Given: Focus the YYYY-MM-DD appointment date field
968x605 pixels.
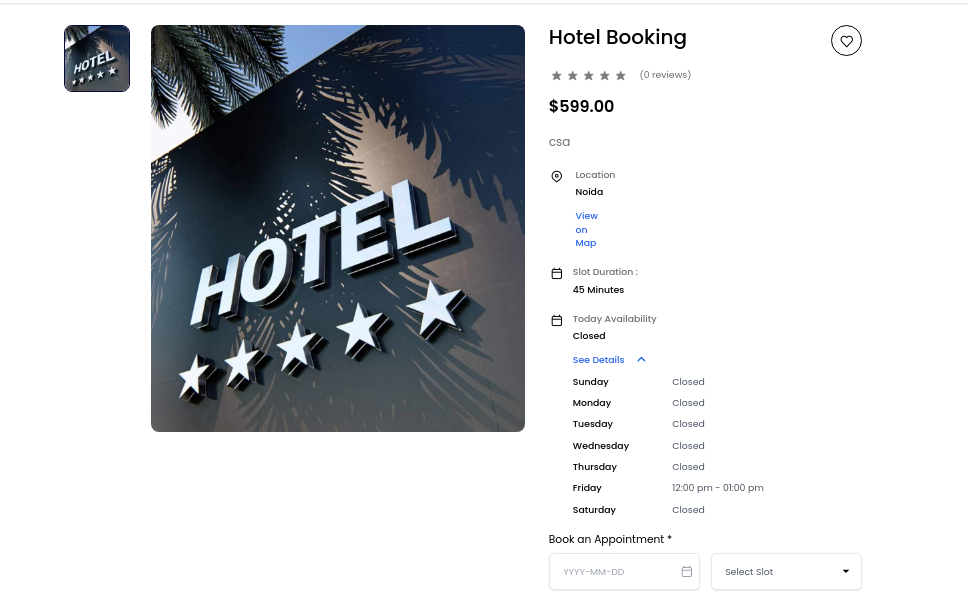Looking at the screenshot, I should [x=615, y=572].
